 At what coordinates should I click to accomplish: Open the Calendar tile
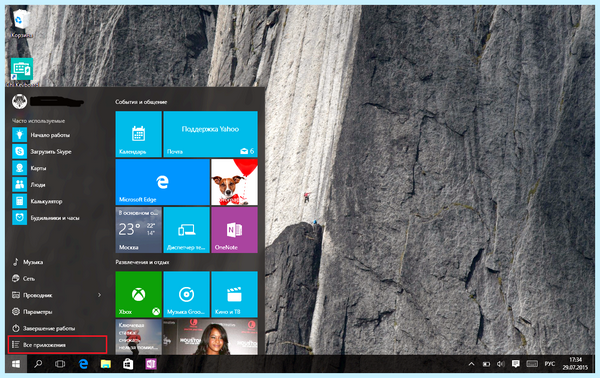tap(139, 134)
